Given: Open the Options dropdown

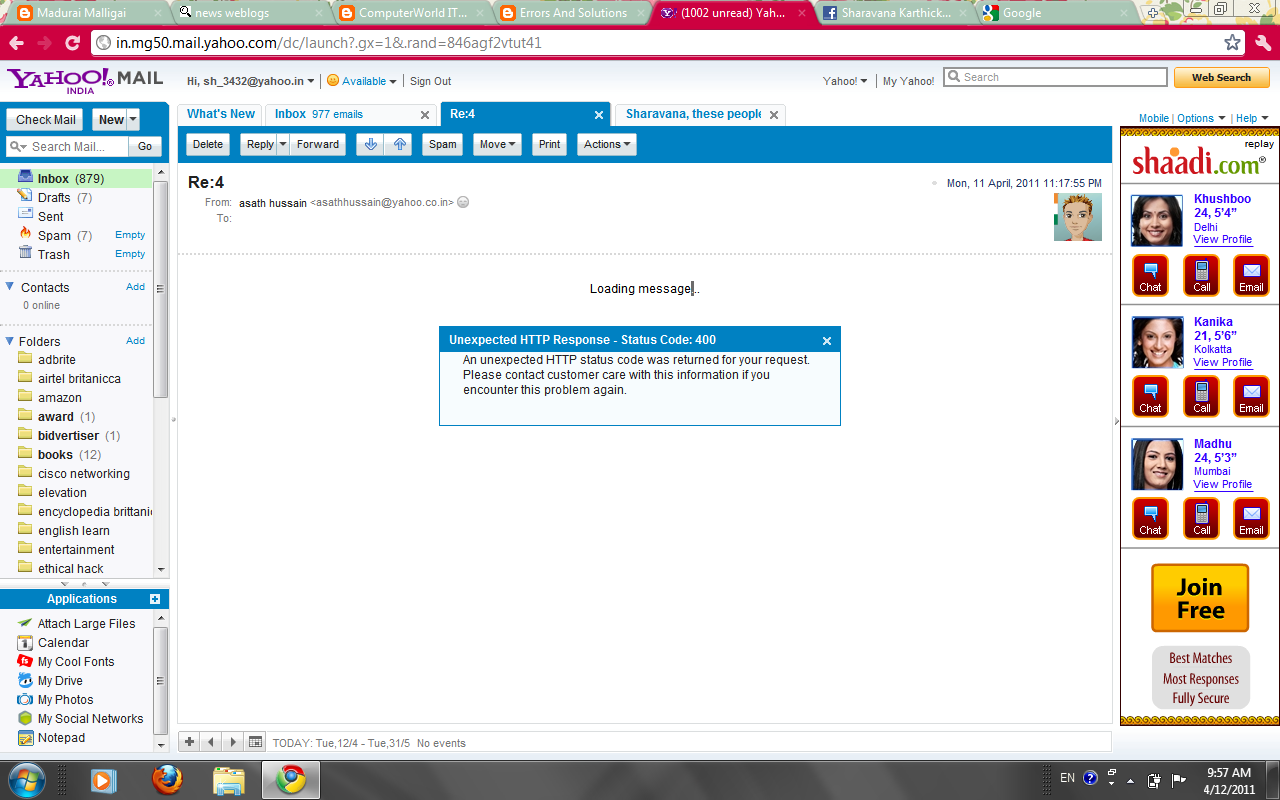Looking at the screenshot, I should click(1200, 118).
